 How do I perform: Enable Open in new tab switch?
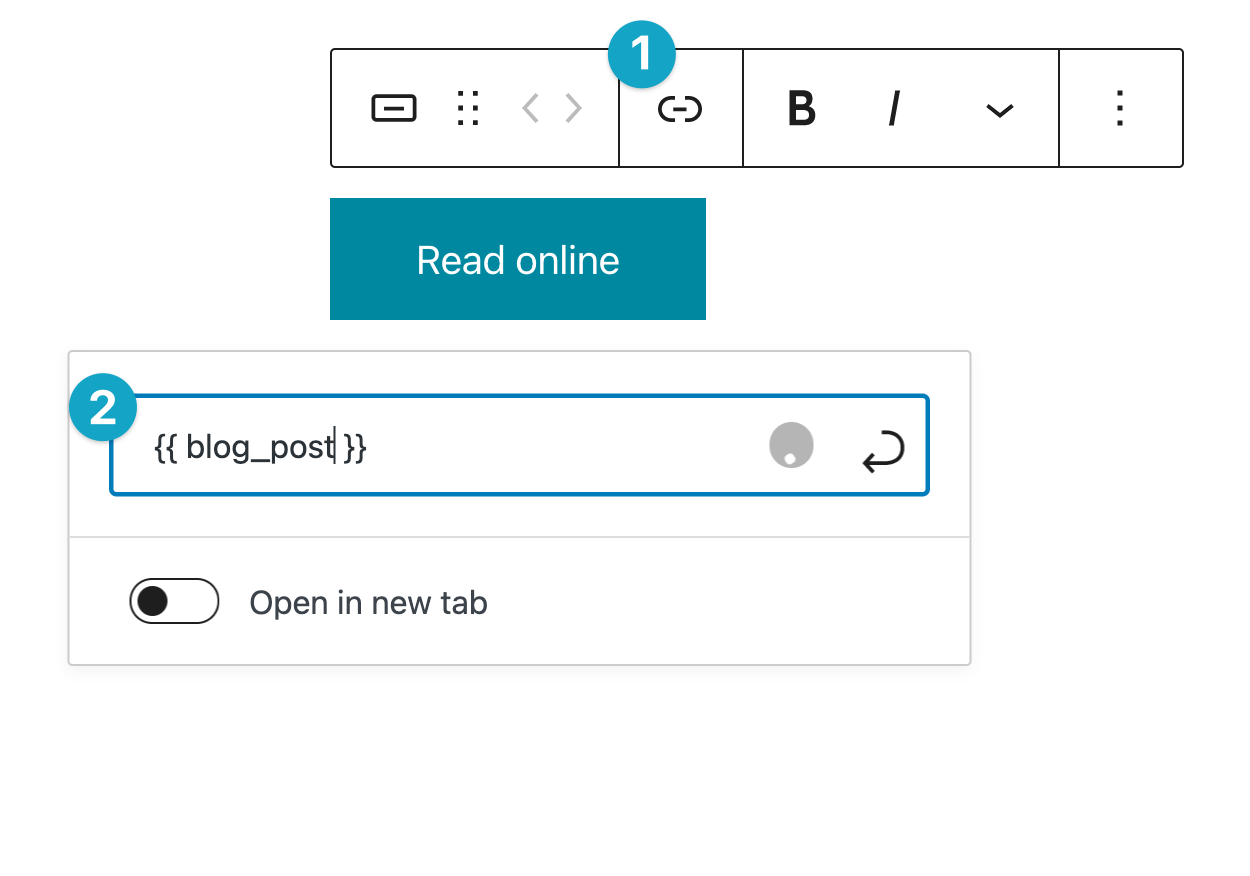pyautogui.click(x=174, y=601)
